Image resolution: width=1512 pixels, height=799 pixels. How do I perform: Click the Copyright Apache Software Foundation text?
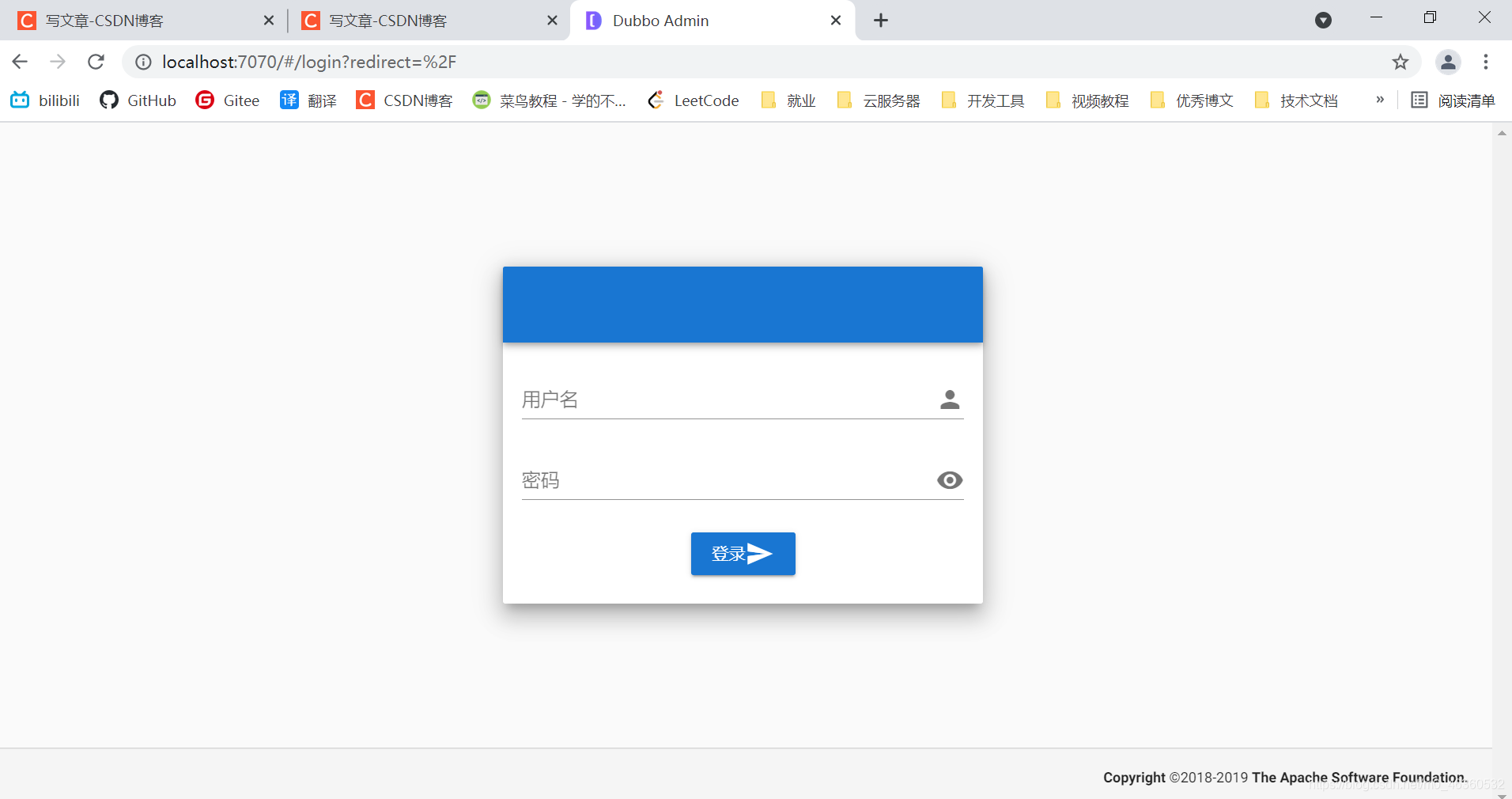click(x=1285, y=778)
